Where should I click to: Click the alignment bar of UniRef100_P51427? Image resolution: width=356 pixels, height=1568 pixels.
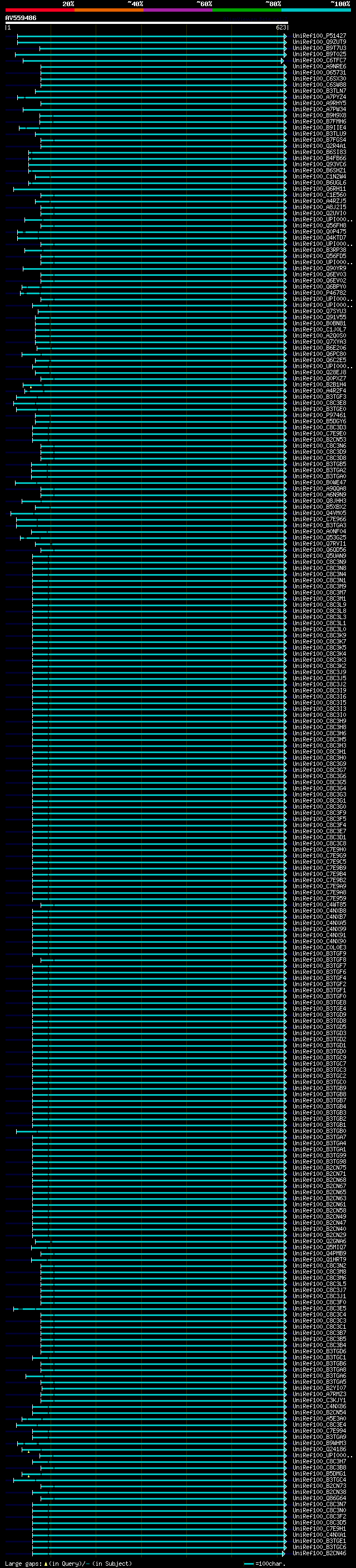click(x=151, y=37)
